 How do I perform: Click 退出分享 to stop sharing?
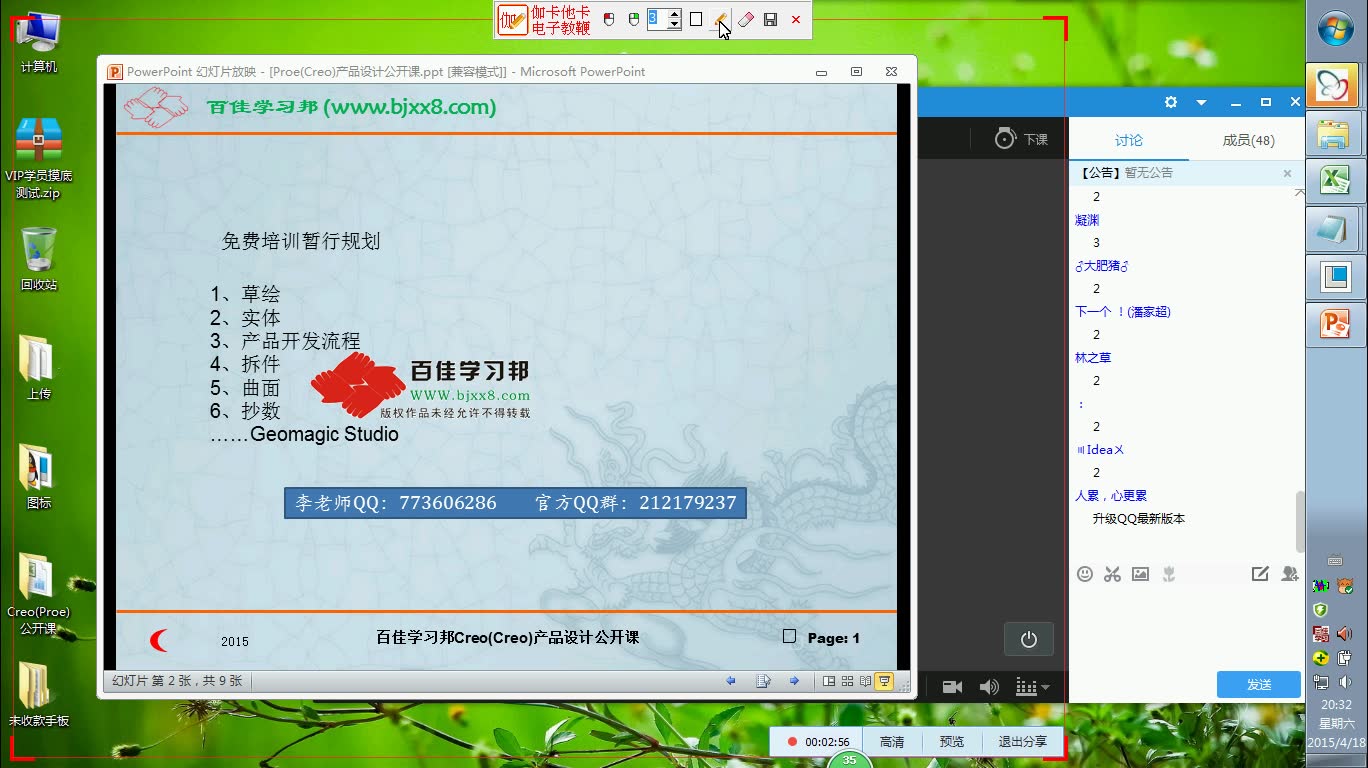pos(1023,742)
